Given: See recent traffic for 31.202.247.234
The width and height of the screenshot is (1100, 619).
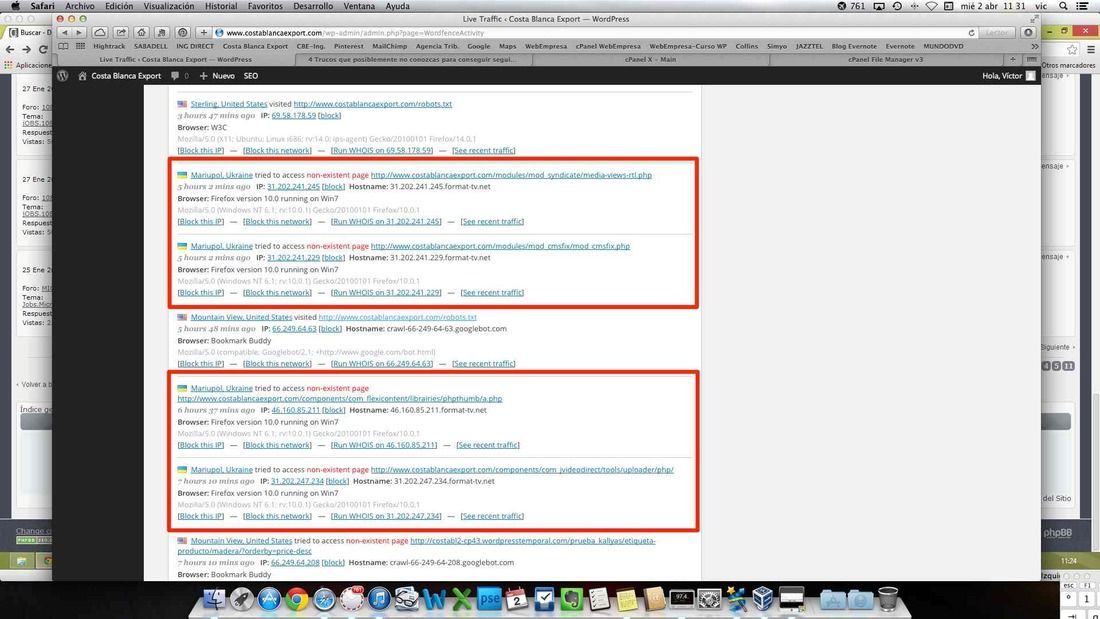Looking at the screenshot, I should click(x=492, y=516).
